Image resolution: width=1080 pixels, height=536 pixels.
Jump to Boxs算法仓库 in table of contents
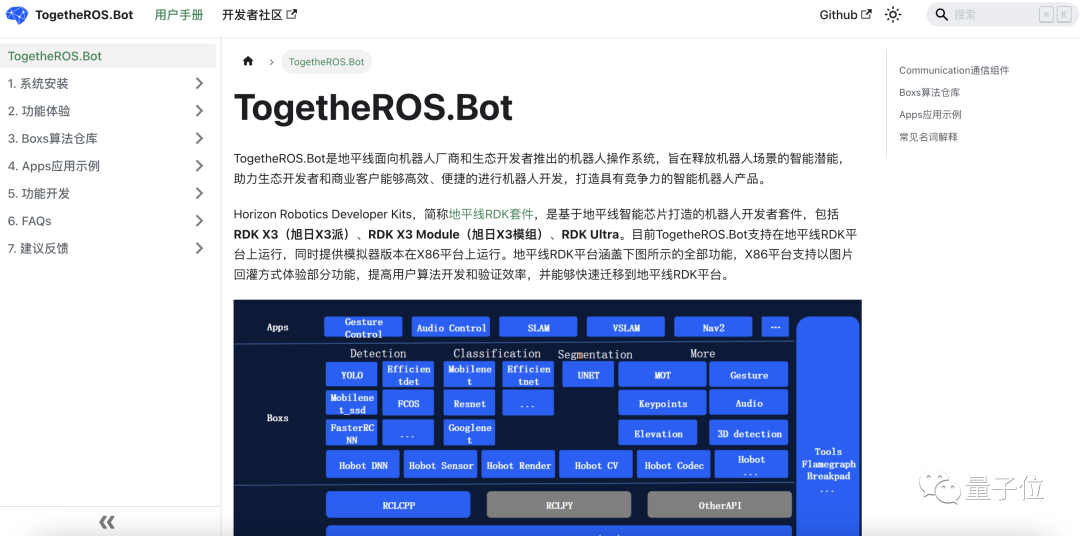(929, 92)
